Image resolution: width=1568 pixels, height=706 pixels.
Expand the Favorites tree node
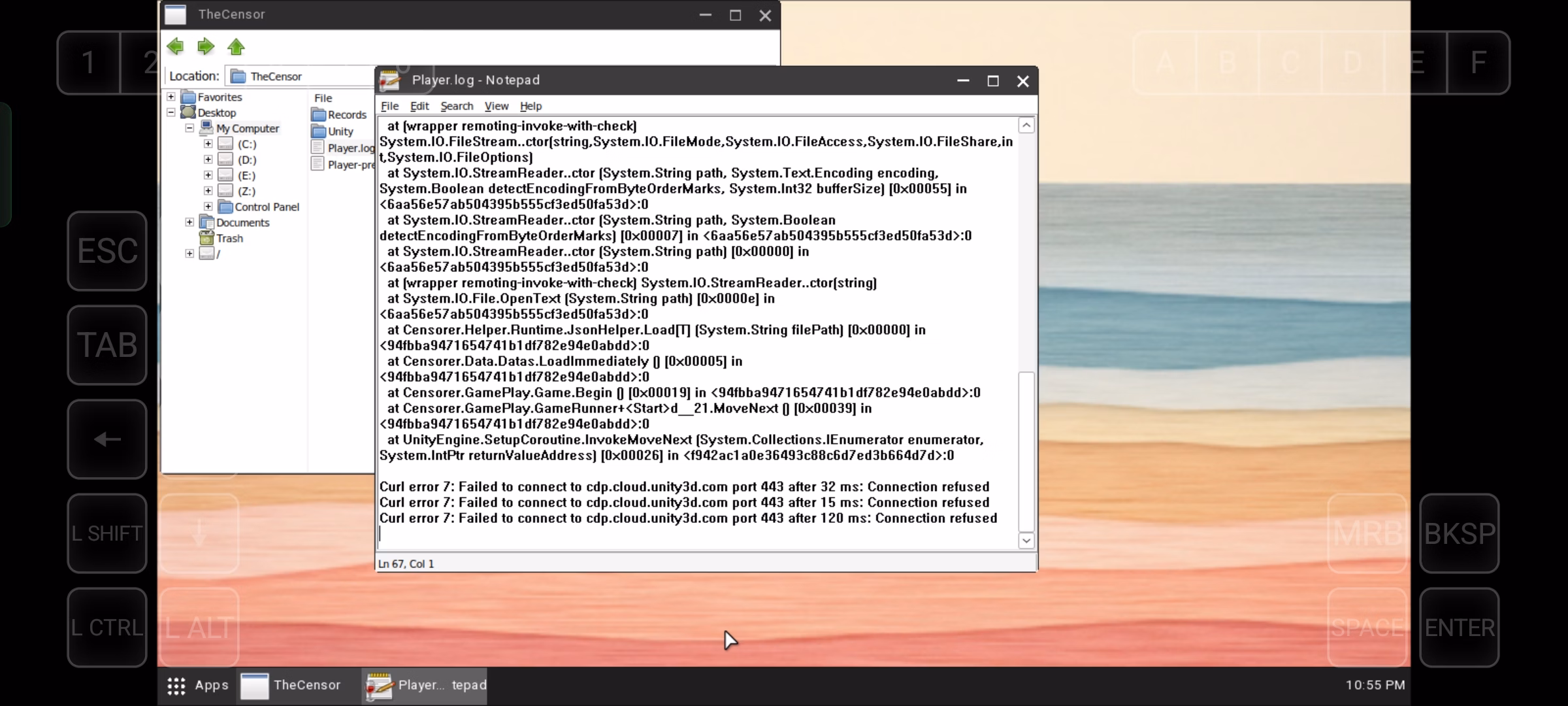[x=171, y=97]
